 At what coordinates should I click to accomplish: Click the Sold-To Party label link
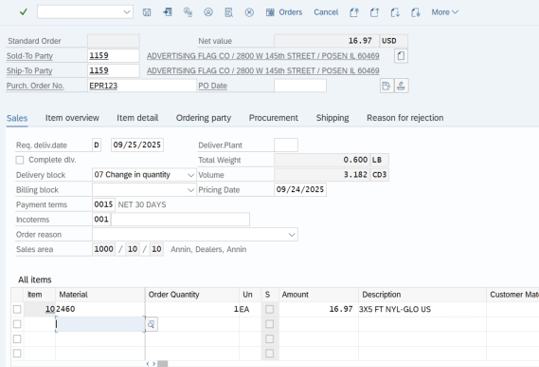30,56
